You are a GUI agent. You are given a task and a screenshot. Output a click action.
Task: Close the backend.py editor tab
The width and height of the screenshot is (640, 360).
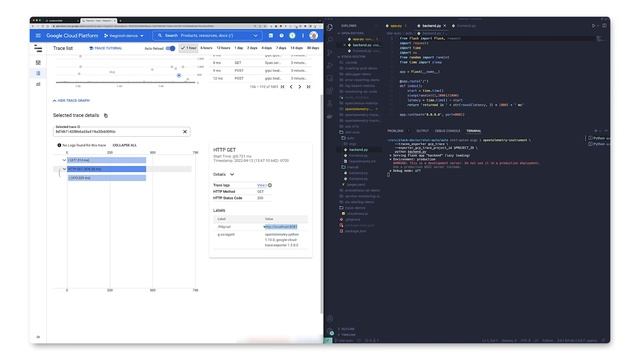coord(445,26)
